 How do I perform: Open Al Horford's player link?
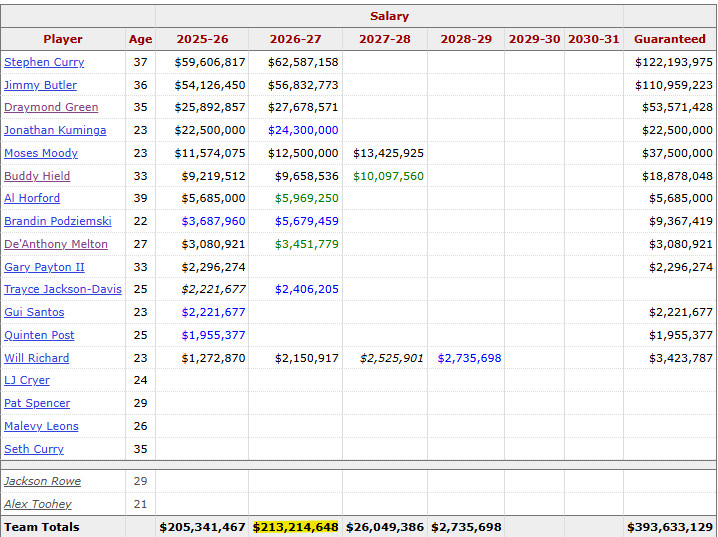32,198
